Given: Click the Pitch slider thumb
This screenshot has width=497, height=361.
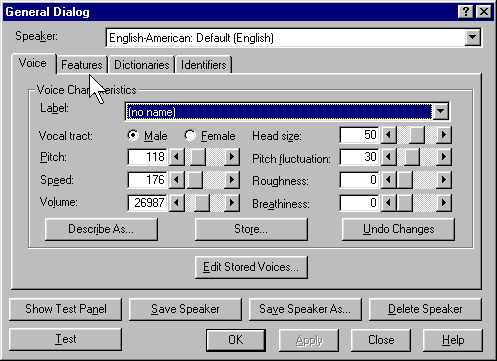Looking at the screenshot, I should point(198,157).
